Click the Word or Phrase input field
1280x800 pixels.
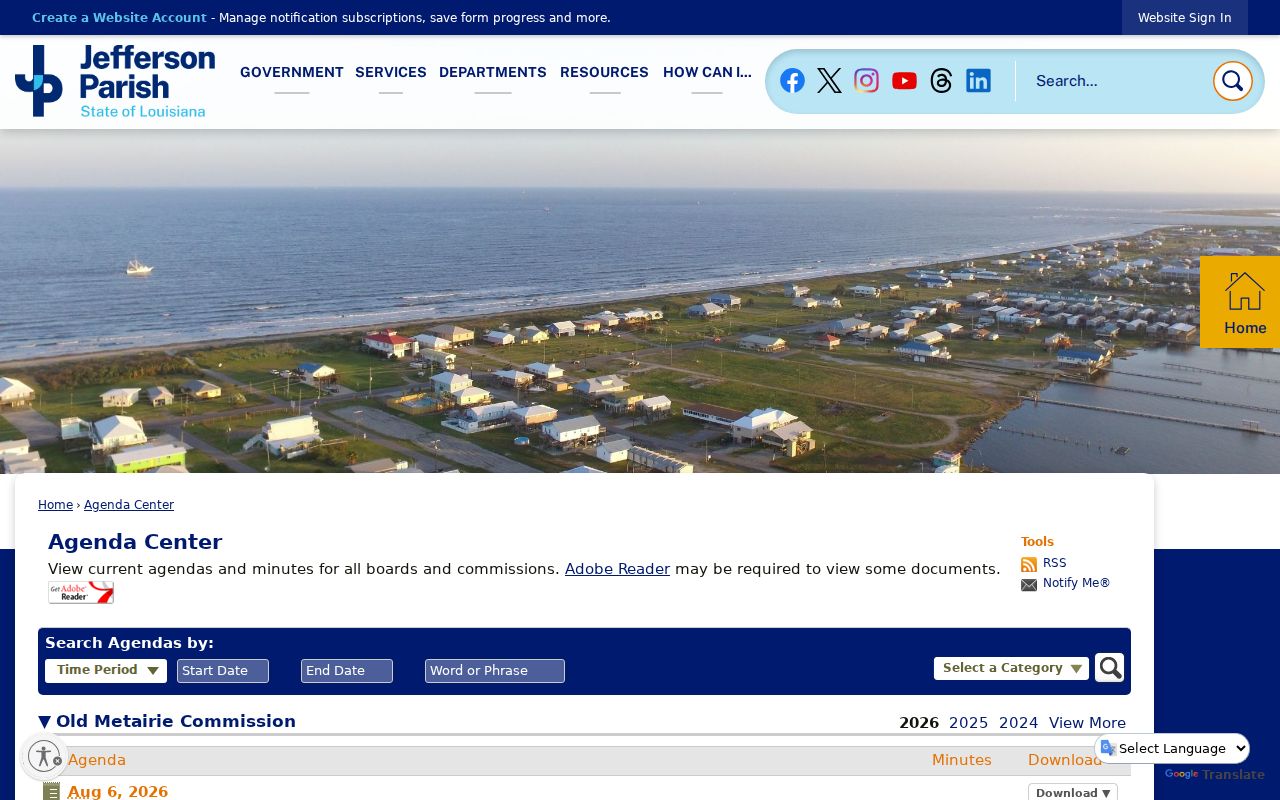(x=495, y=671)
